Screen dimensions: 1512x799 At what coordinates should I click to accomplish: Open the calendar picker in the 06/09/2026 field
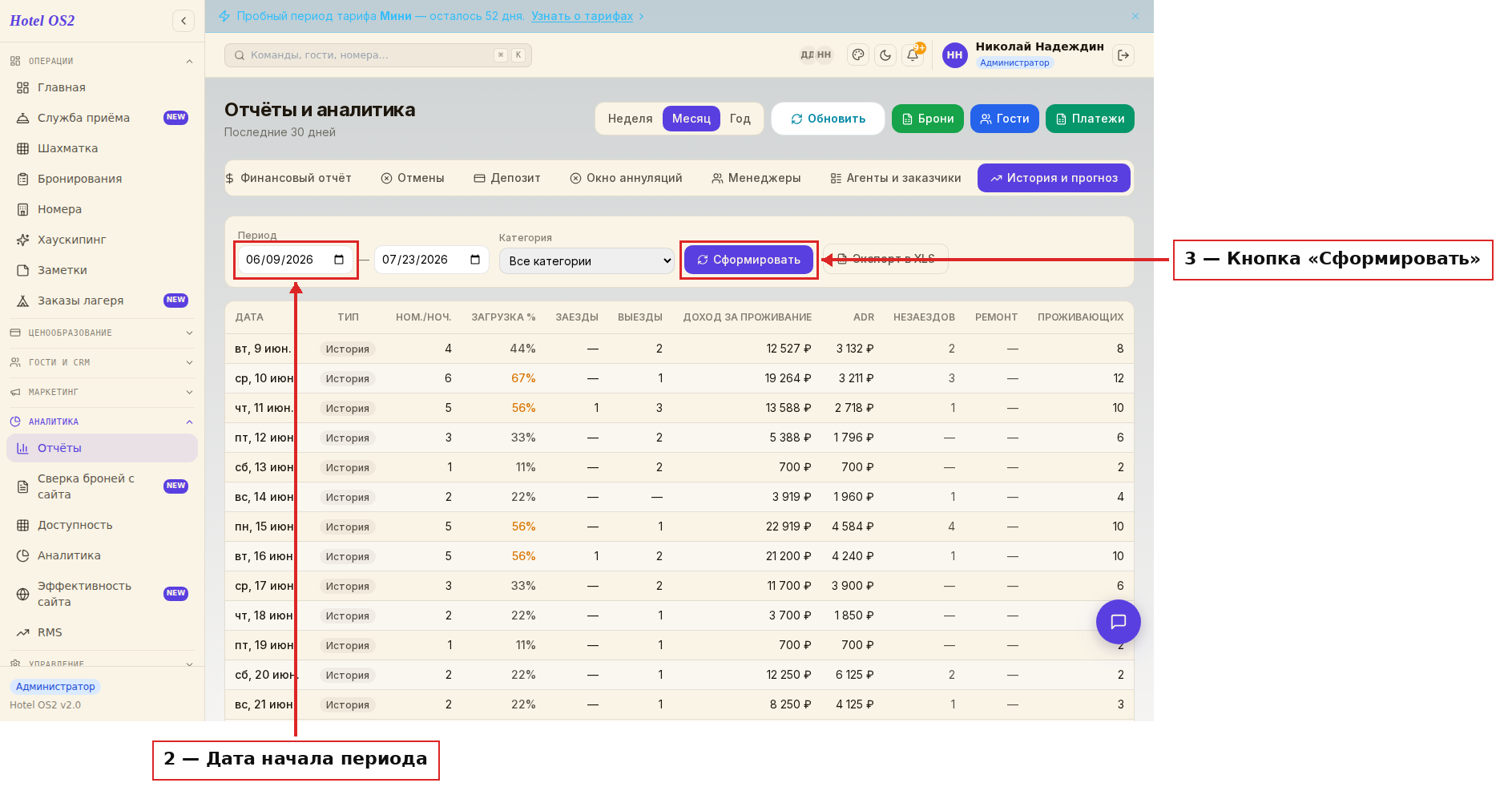coord(339,260)
